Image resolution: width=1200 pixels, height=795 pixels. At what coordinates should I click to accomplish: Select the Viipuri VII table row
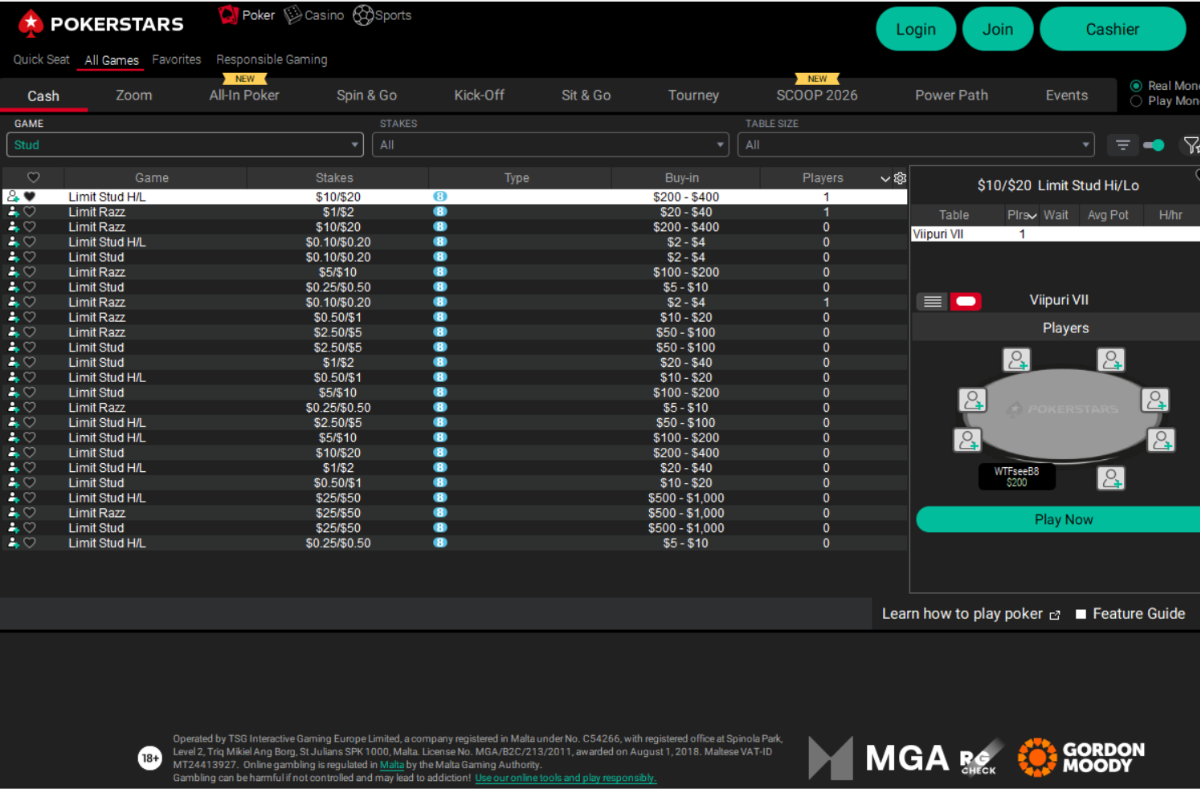click(1055, 234)
